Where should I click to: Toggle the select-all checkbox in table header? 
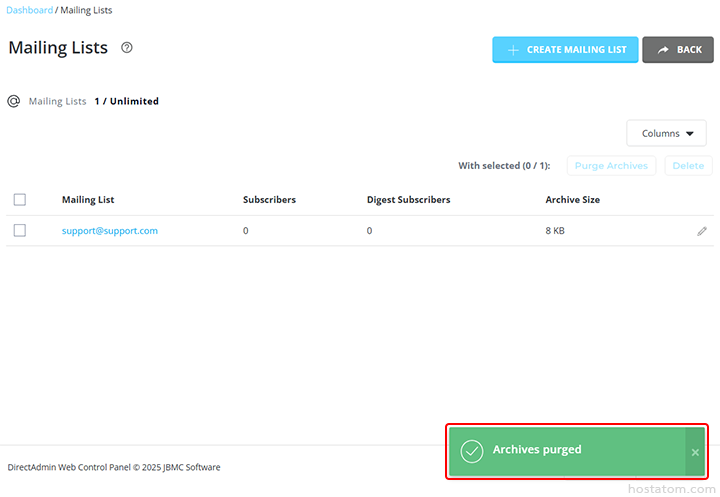tap(20, 200)
